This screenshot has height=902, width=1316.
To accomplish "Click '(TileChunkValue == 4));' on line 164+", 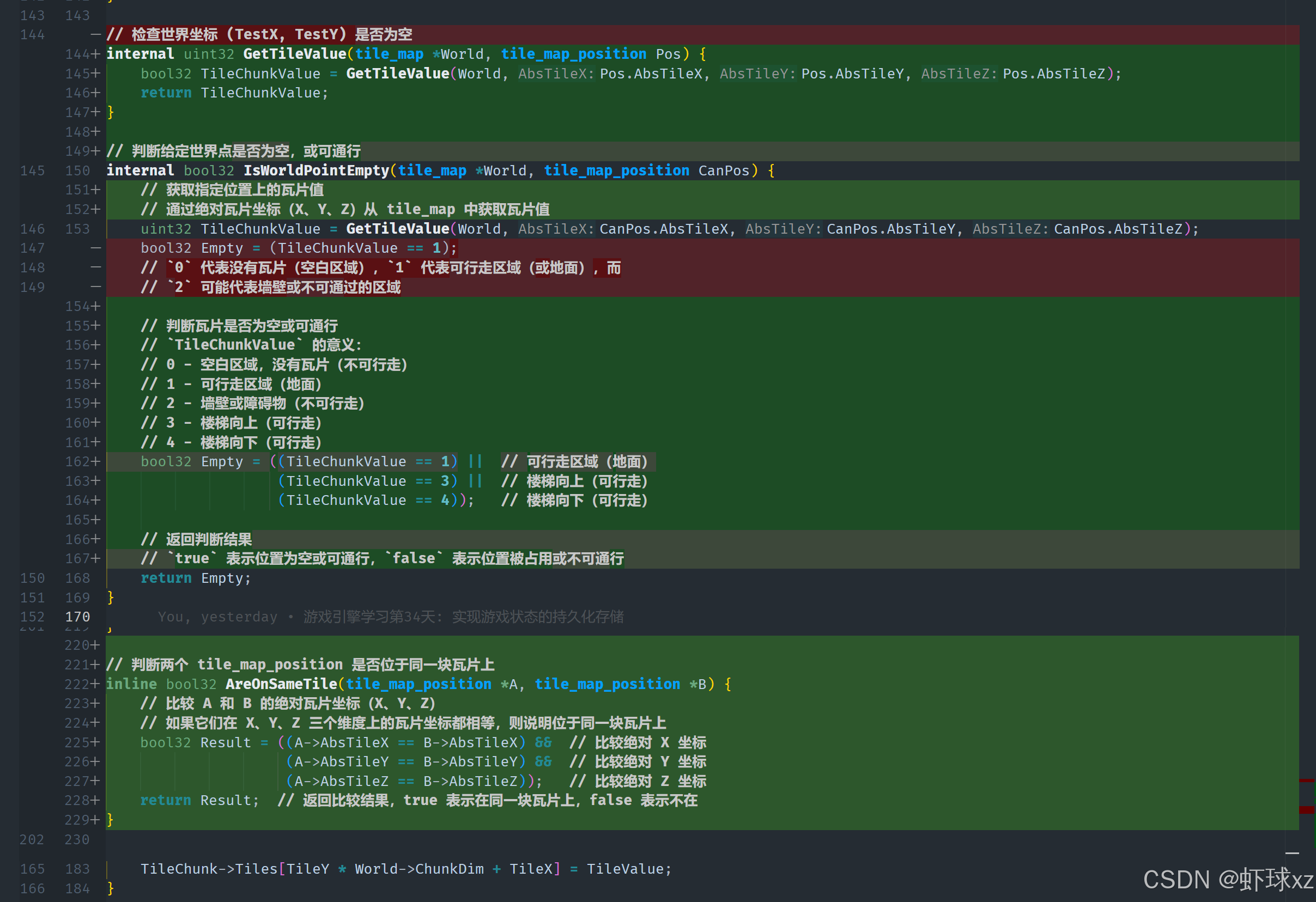I will tap(376, 500).
